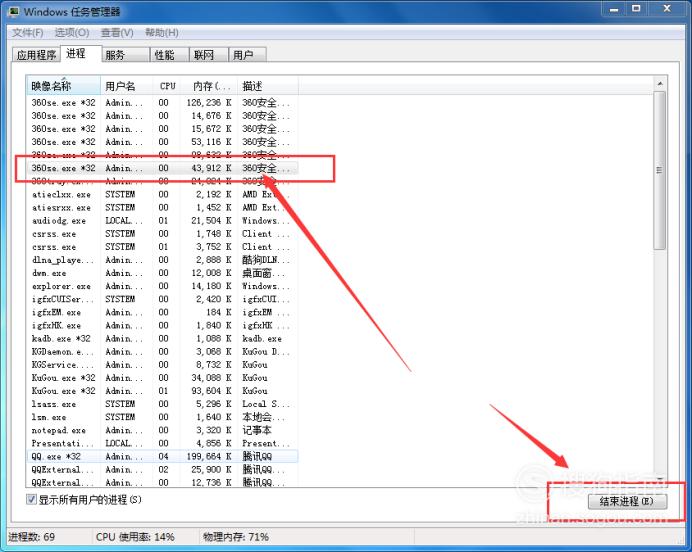Select the notepad.exe process row
This screenshot has height=552, width=692.
tap(162, 430)
